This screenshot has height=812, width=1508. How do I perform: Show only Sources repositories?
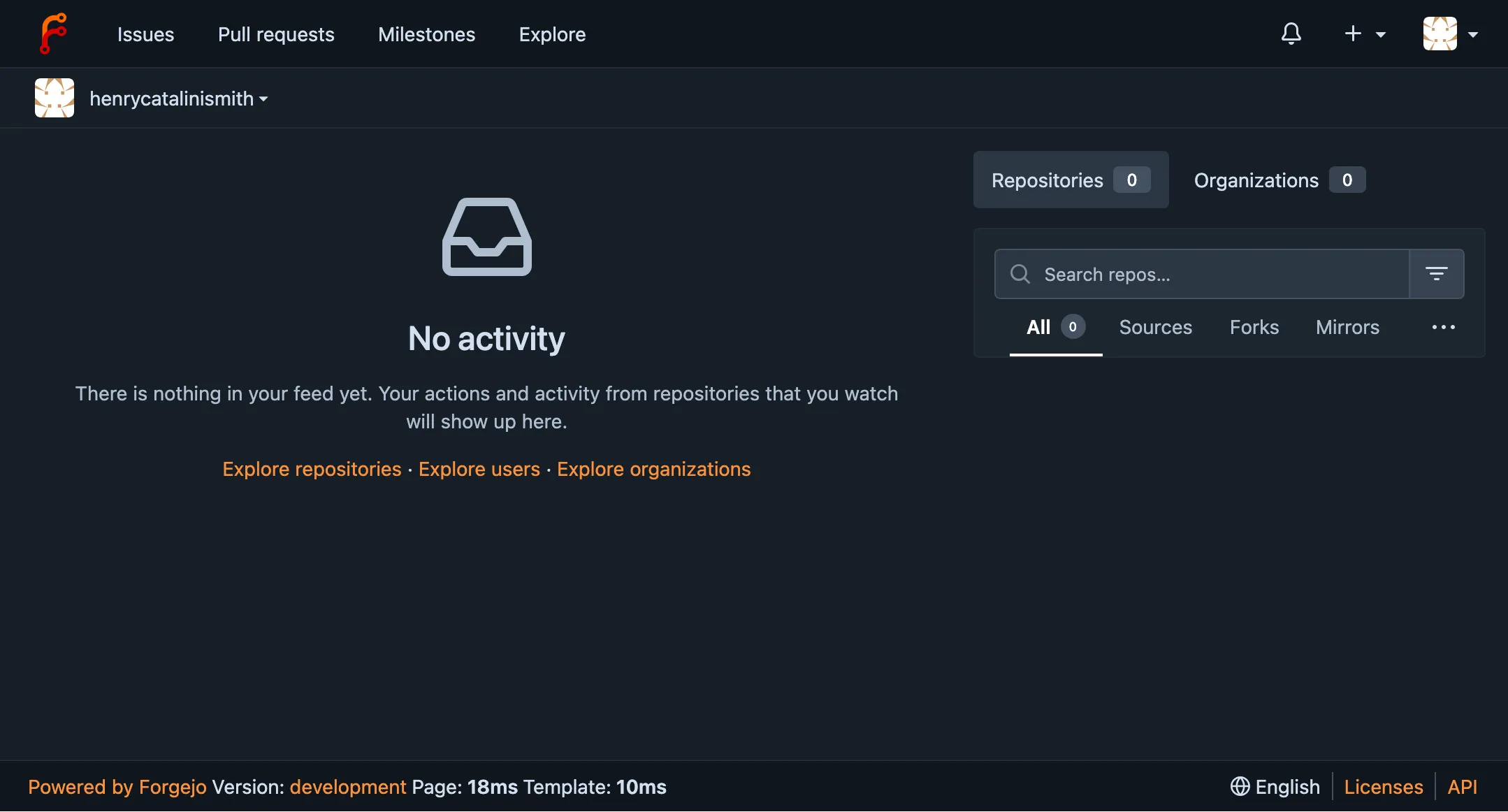(x=1155, y=327)
